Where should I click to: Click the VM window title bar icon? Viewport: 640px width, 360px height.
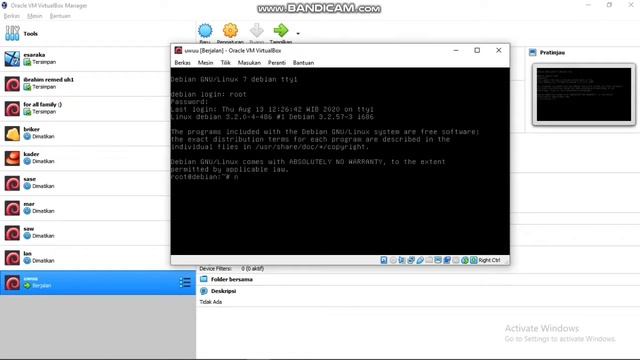click(178, 50)
